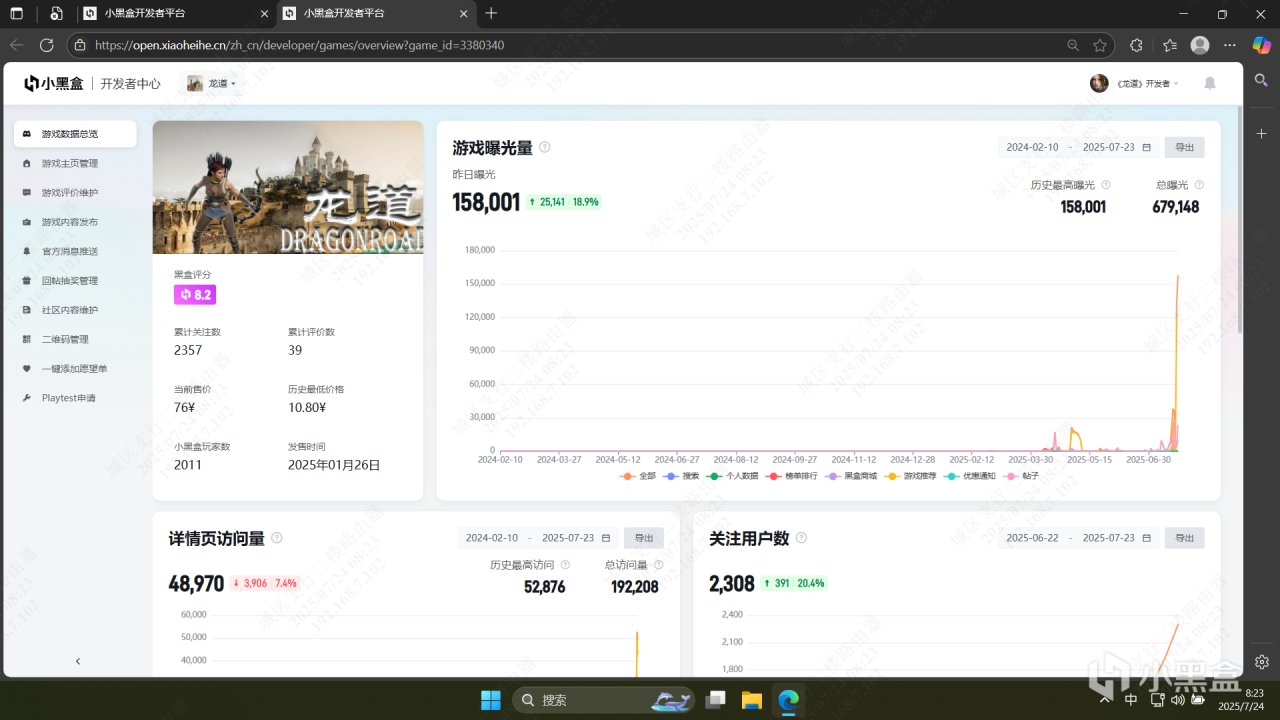Click the Edge icon on the taskbar
1280x720 pixels.
789,700
